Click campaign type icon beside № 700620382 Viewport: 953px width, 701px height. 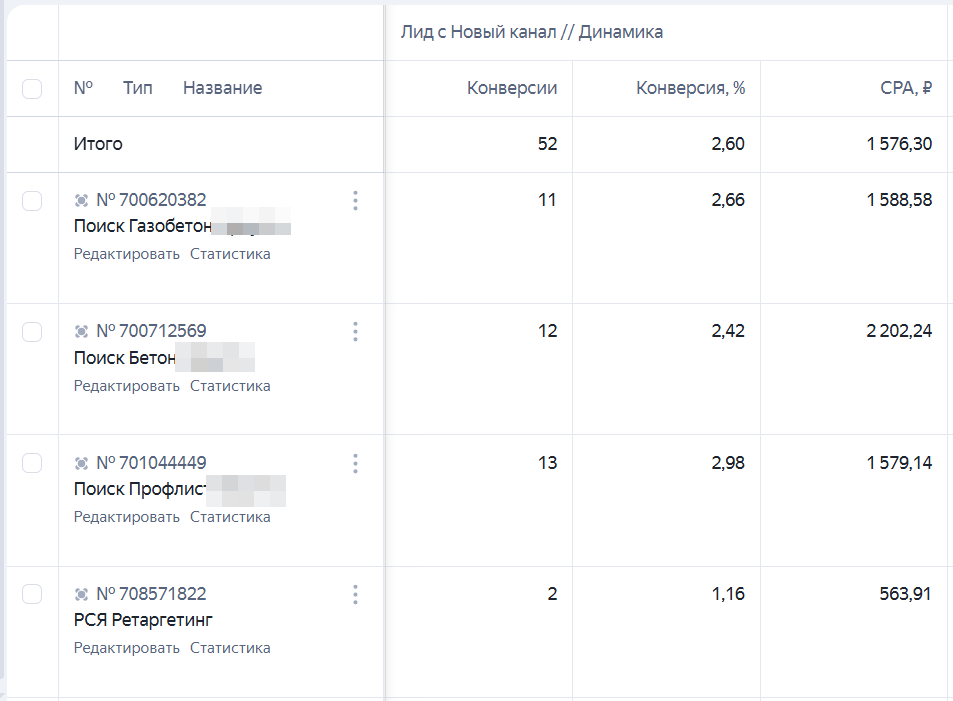click(81, 200)
